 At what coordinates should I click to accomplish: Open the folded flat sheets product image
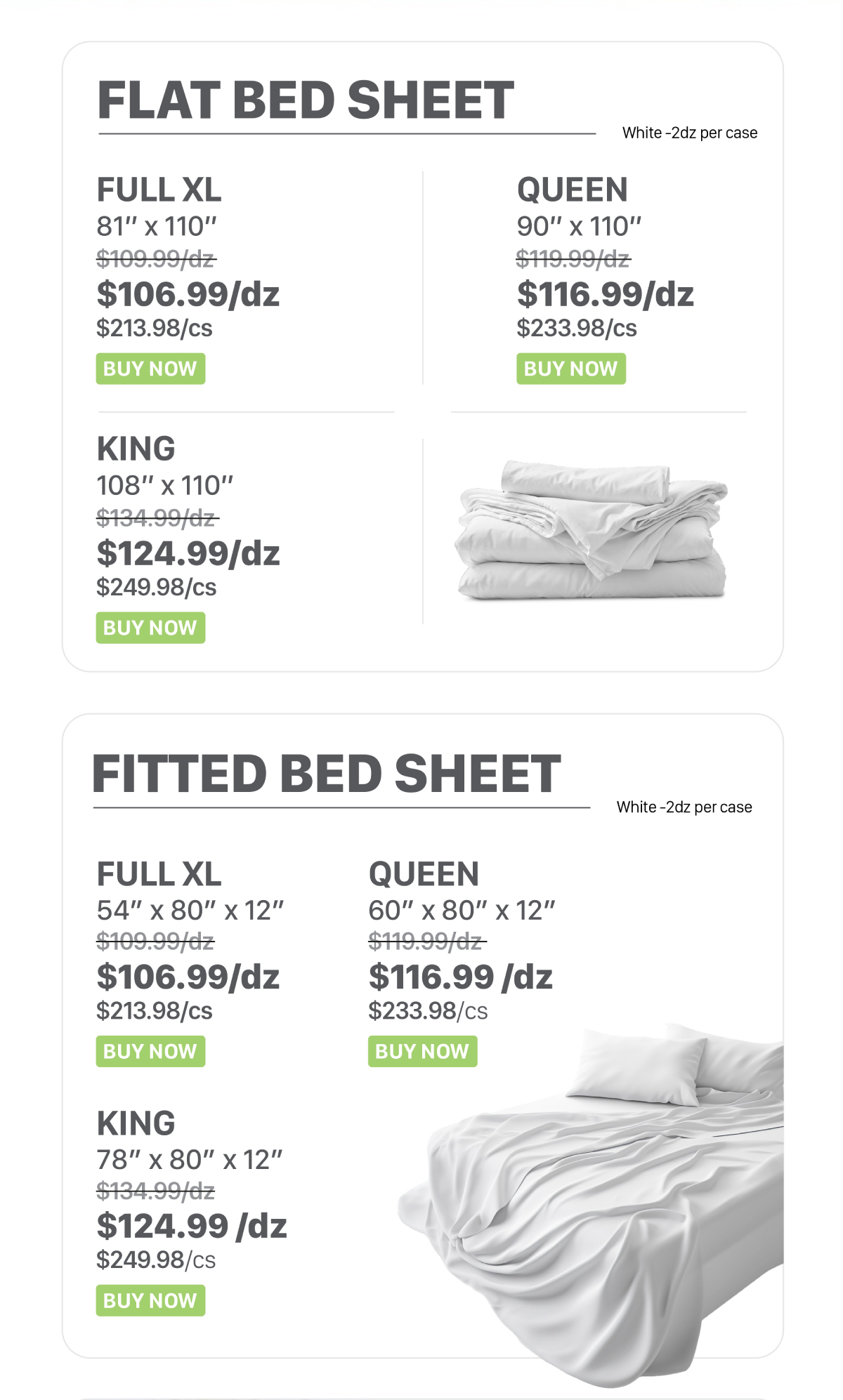592,531
